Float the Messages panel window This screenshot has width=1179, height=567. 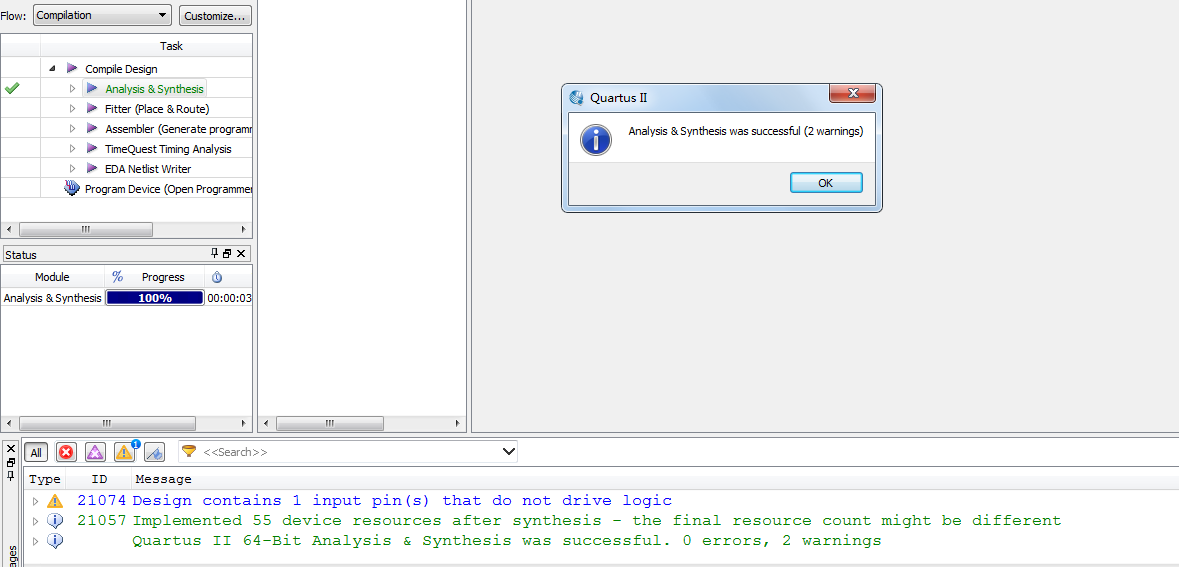pos(11,462)
